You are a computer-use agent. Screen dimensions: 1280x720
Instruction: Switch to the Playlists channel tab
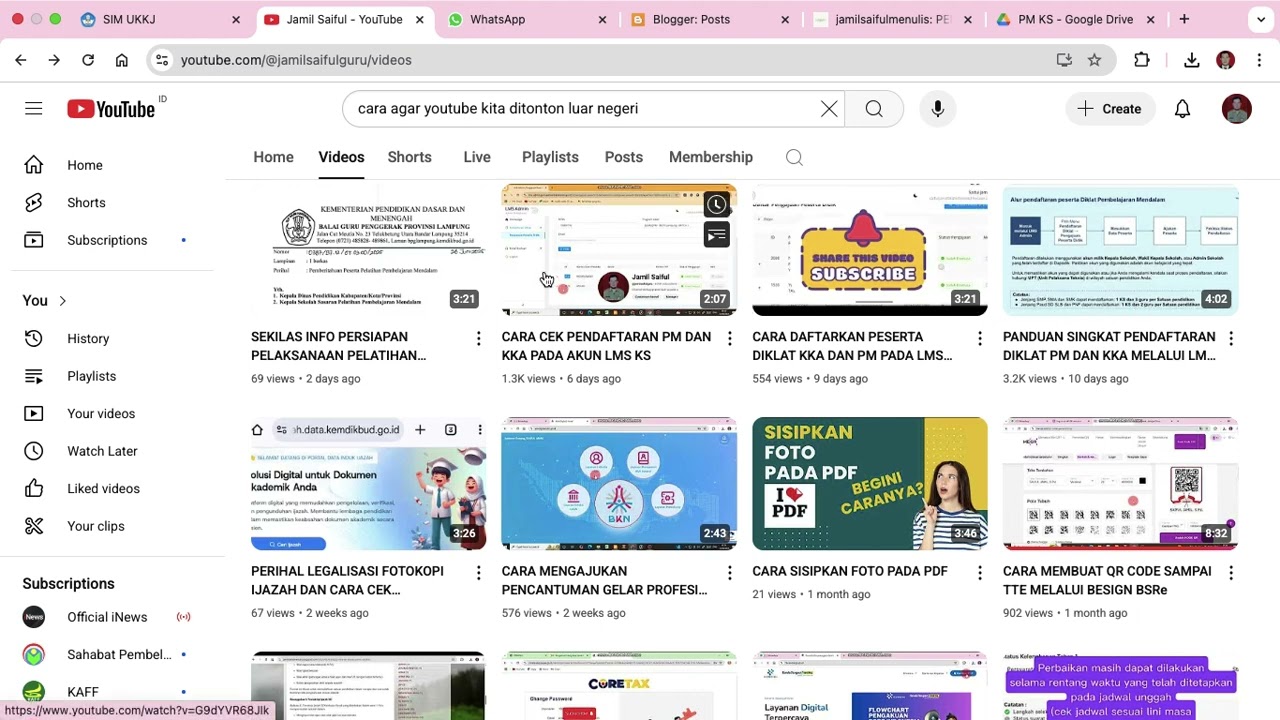(550, 157)
